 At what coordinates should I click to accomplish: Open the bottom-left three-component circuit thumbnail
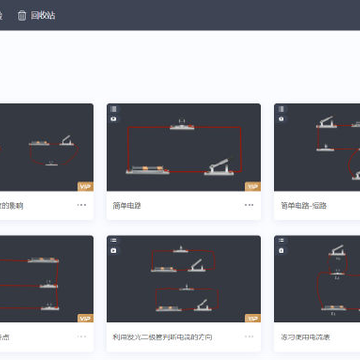(x=47, y=279)
